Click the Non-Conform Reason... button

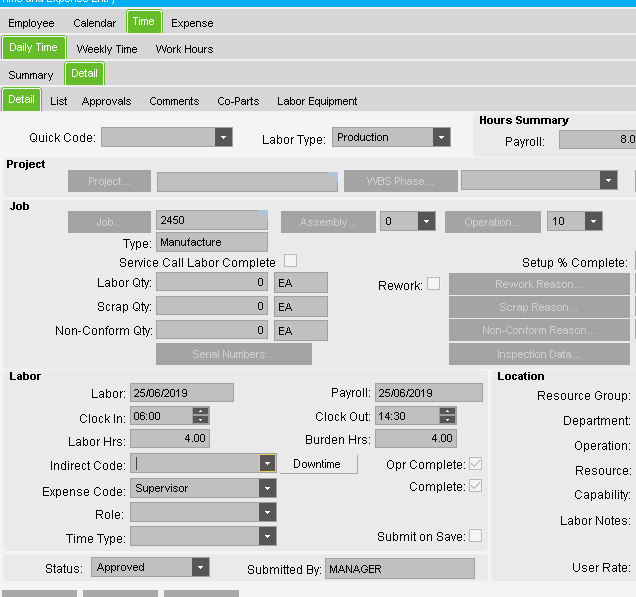click(539, 330)
